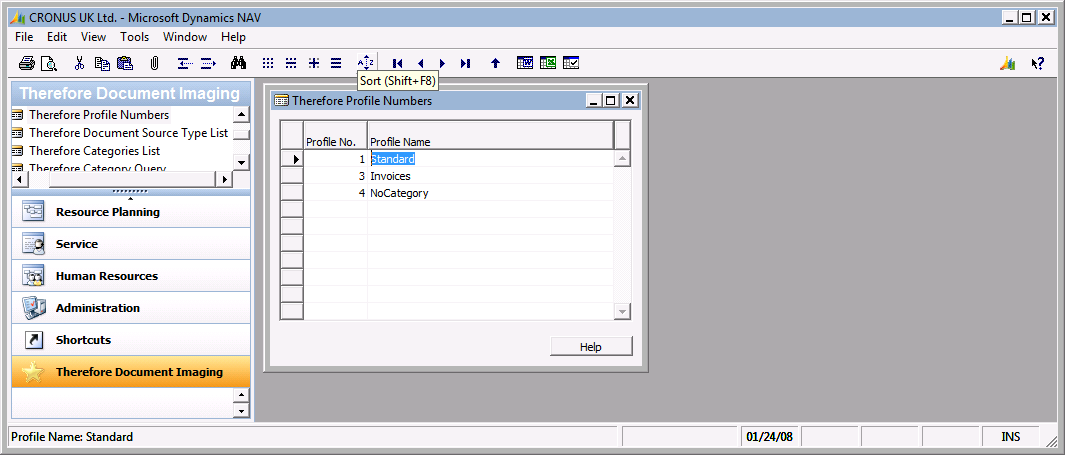Image resolution: width=1065 pixels, height=455 pixels.
Task: Click the navigation list's left scroll arrow
Action: click(x=20, y=179)
